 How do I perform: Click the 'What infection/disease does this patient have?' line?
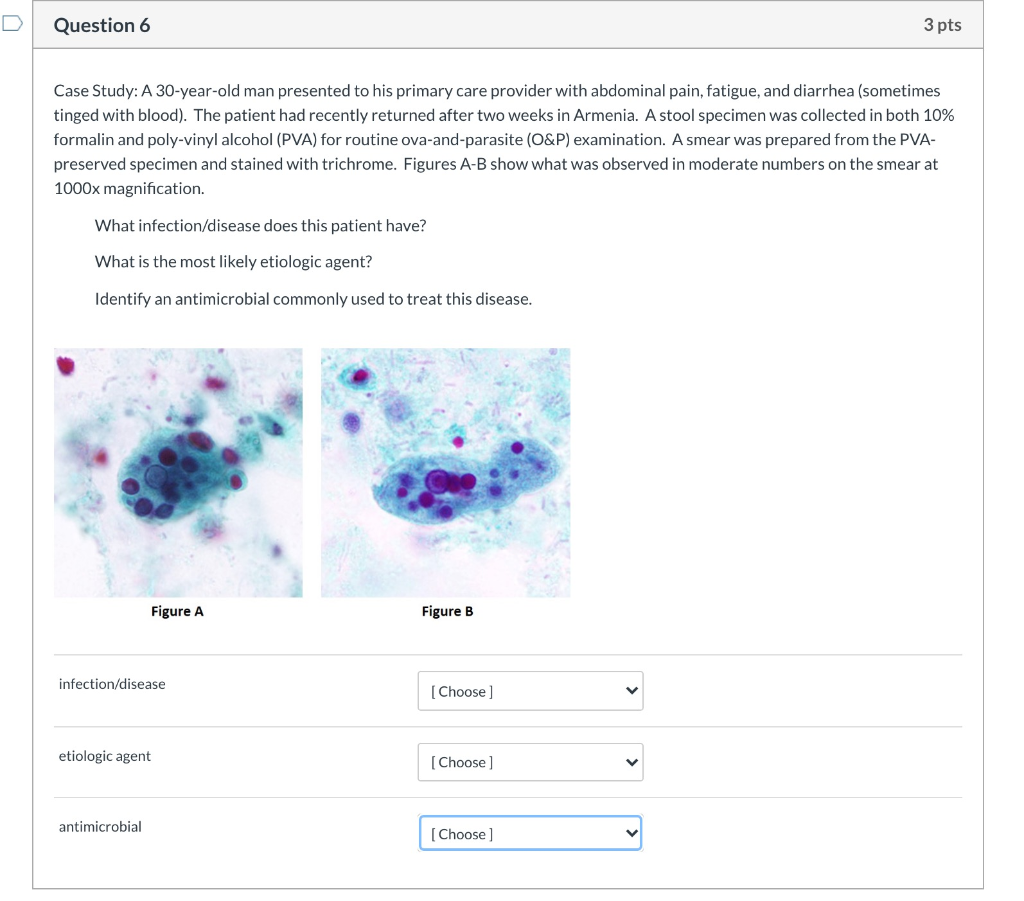[260, 225]
